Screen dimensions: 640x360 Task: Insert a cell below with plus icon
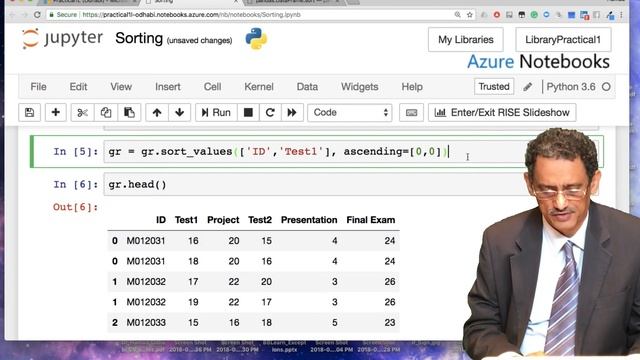(56, 112)
